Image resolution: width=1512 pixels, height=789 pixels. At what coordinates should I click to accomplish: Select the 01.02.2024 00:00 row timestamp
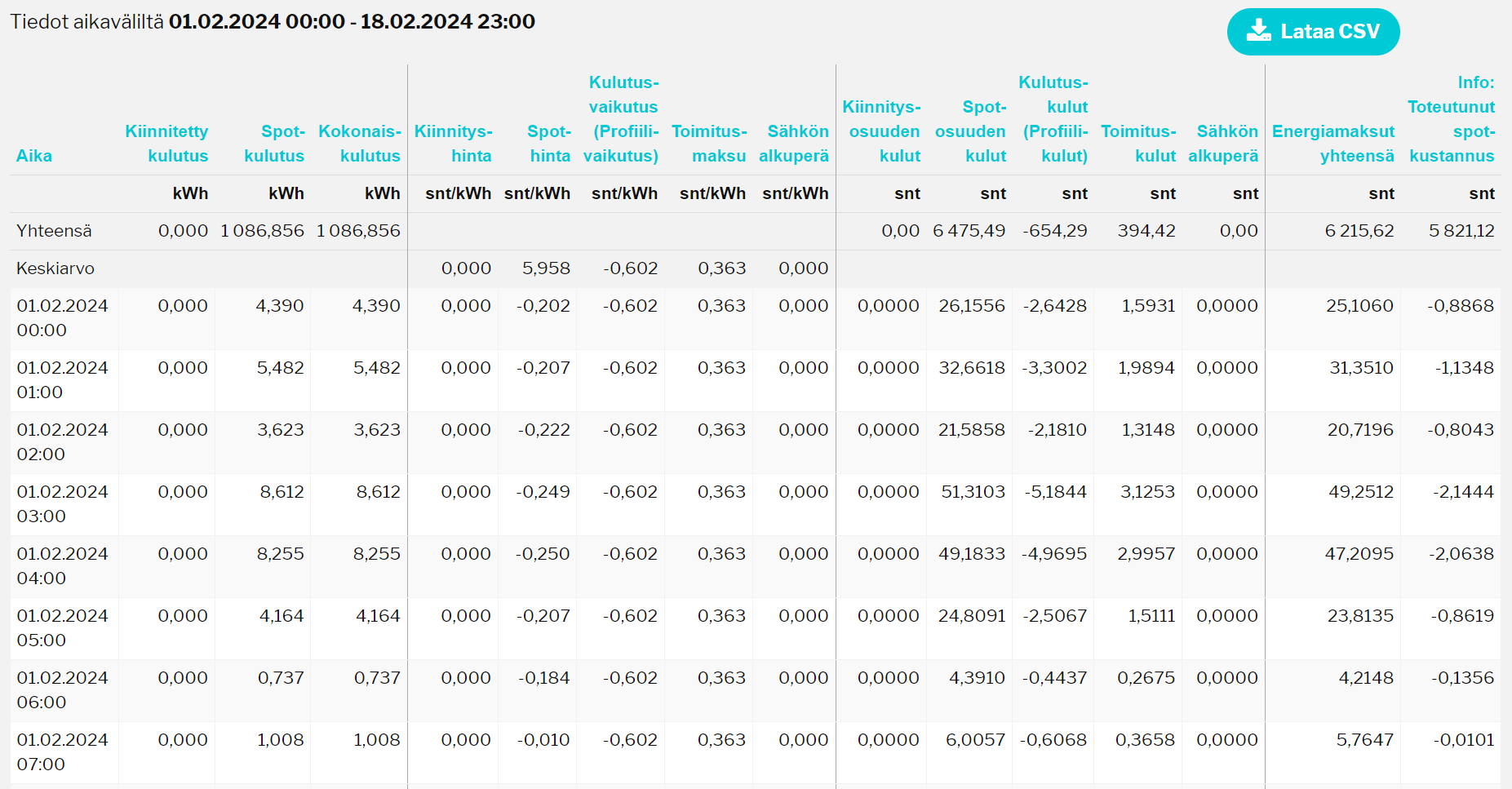click(62, 318)
